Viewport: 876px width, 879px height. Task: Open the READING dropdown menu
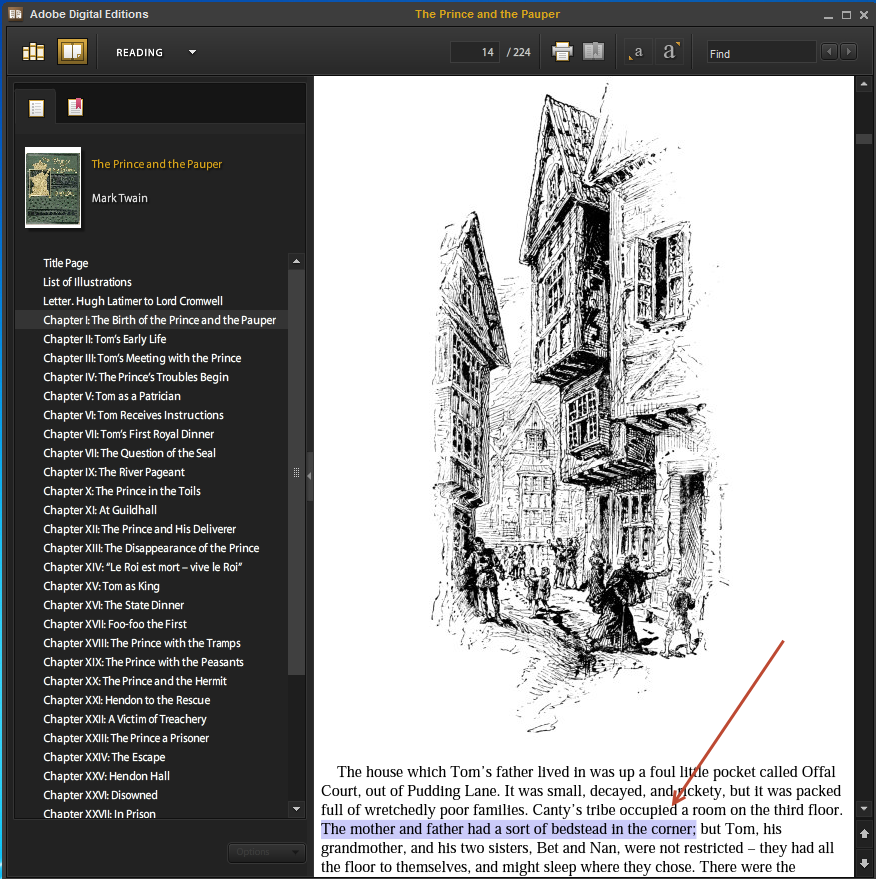click(192, 52)
